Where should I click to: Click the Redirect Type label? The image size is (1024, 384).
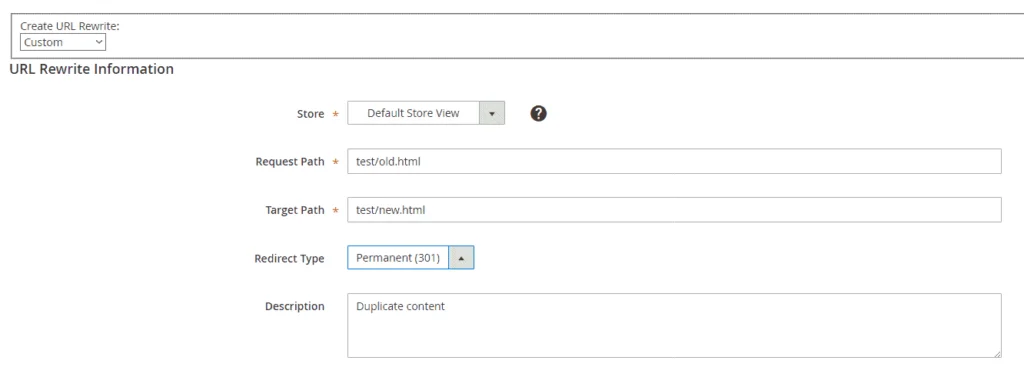(289, 259)
